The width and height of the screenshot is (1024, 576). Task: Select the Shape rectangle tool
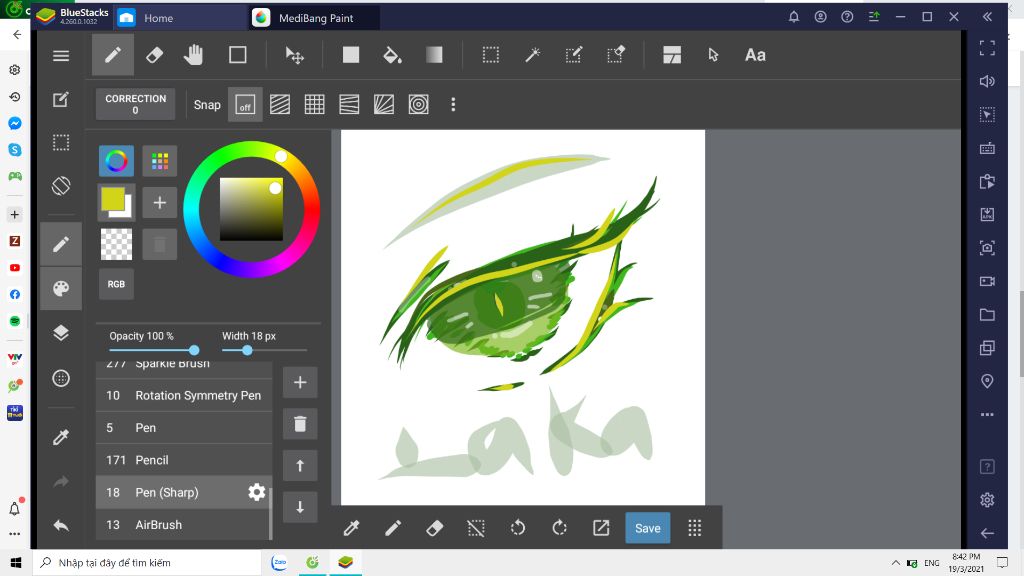point(238,55)
